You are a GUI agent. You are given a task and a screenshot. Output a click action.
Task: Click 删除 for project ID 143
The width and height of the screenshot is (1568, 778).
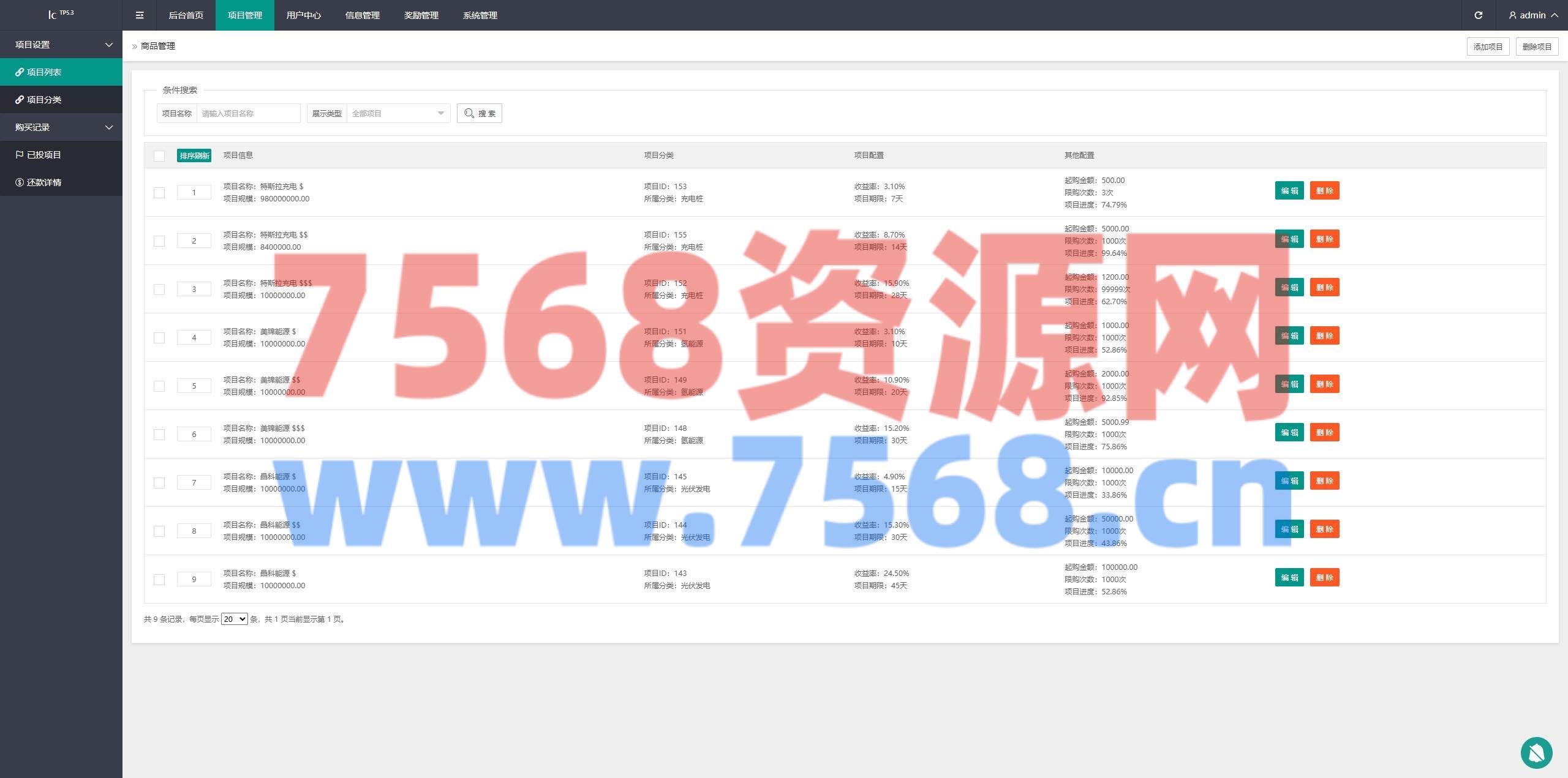[1324, 577]
